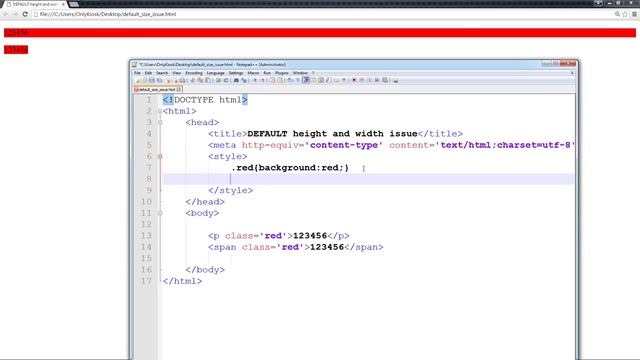The image size is (640, 360).
Task: Click the Chrome address bar URL
Action: click(108, 14)
